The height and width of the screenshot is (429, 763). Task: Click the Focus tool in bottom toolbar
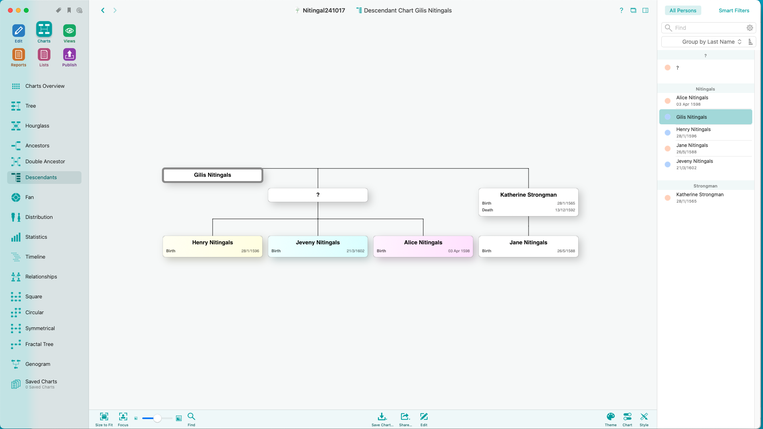(x=123, y=417)
